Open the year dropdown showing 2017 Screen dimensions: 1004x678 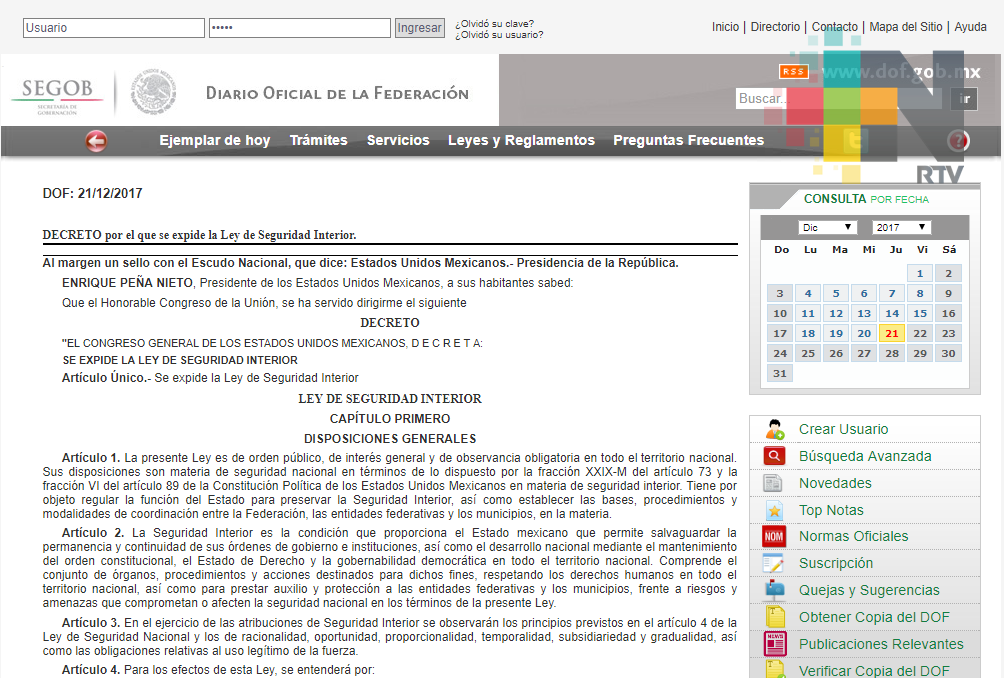901,227
